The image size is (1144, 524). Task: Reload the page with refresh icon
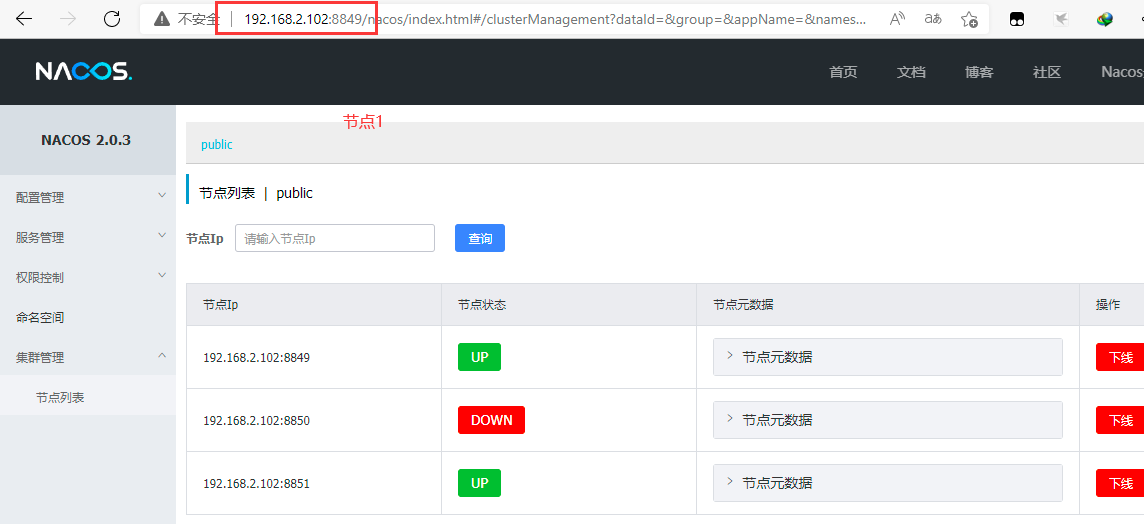point(112,19)
